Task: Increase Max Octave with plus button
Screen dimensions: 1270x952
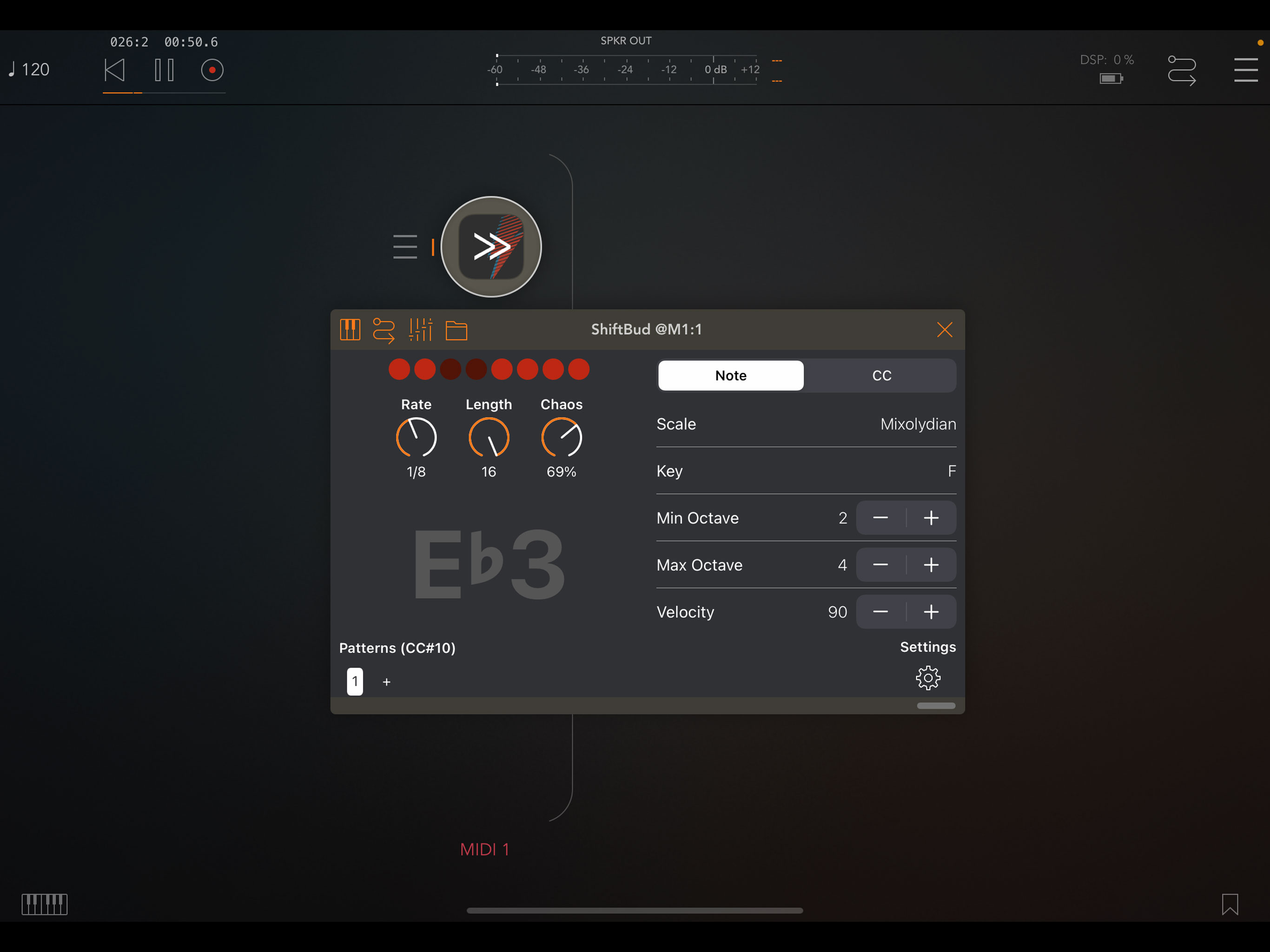Action: point(931,565)
